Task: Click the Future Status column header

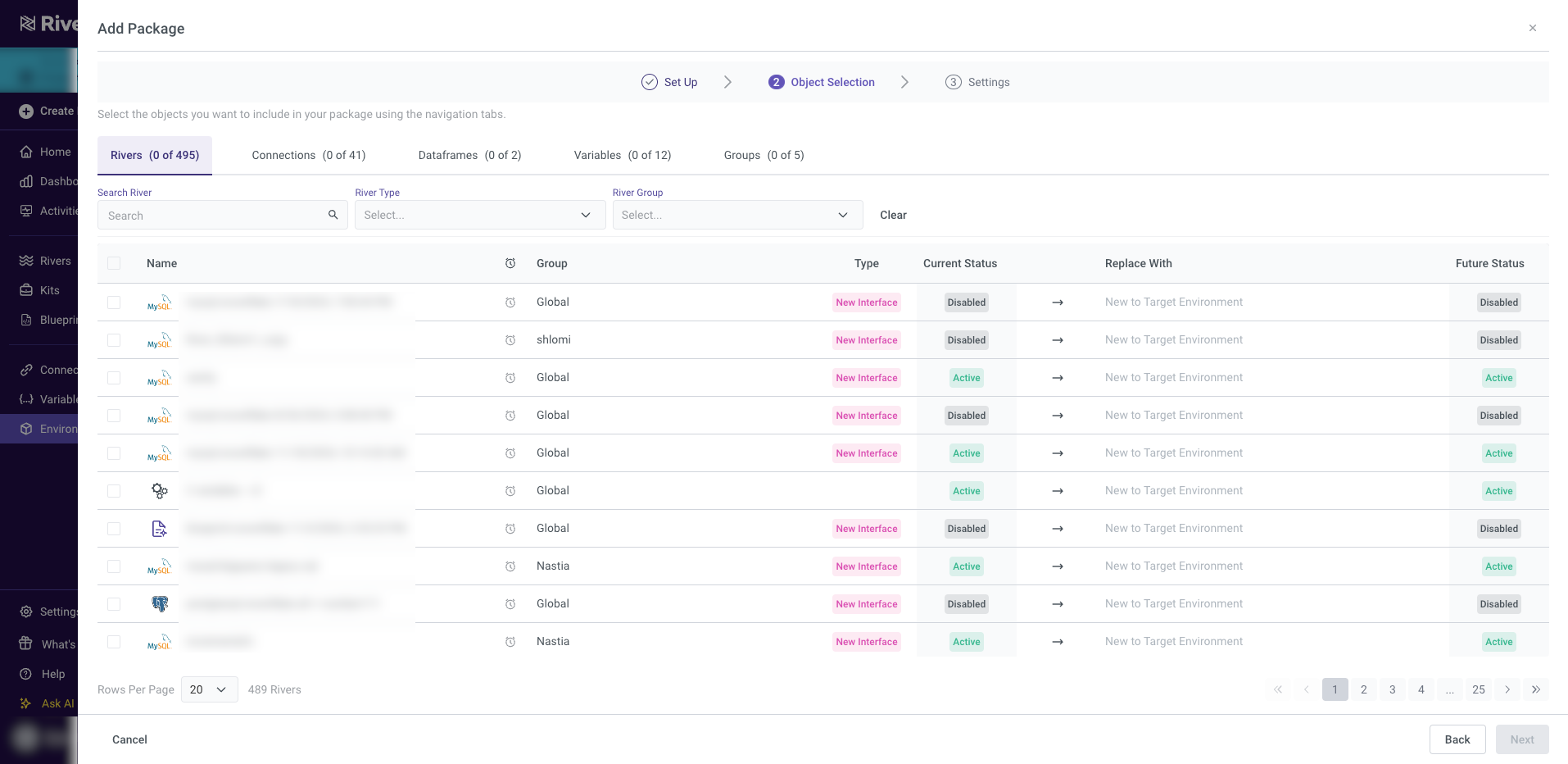Action: click(x=1490, y=263)
